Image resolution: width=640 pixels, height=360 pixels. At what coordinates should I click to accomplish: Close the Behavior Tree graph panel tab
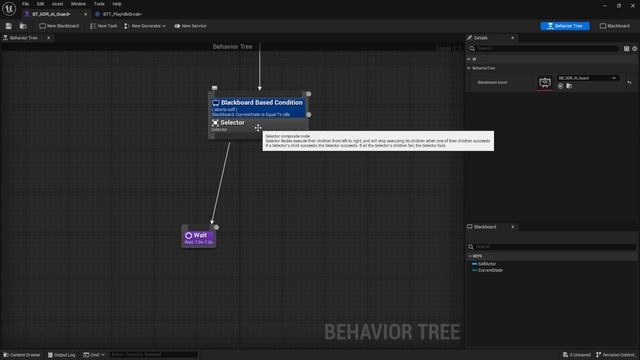pyautogui.click(x=49, y=38)
